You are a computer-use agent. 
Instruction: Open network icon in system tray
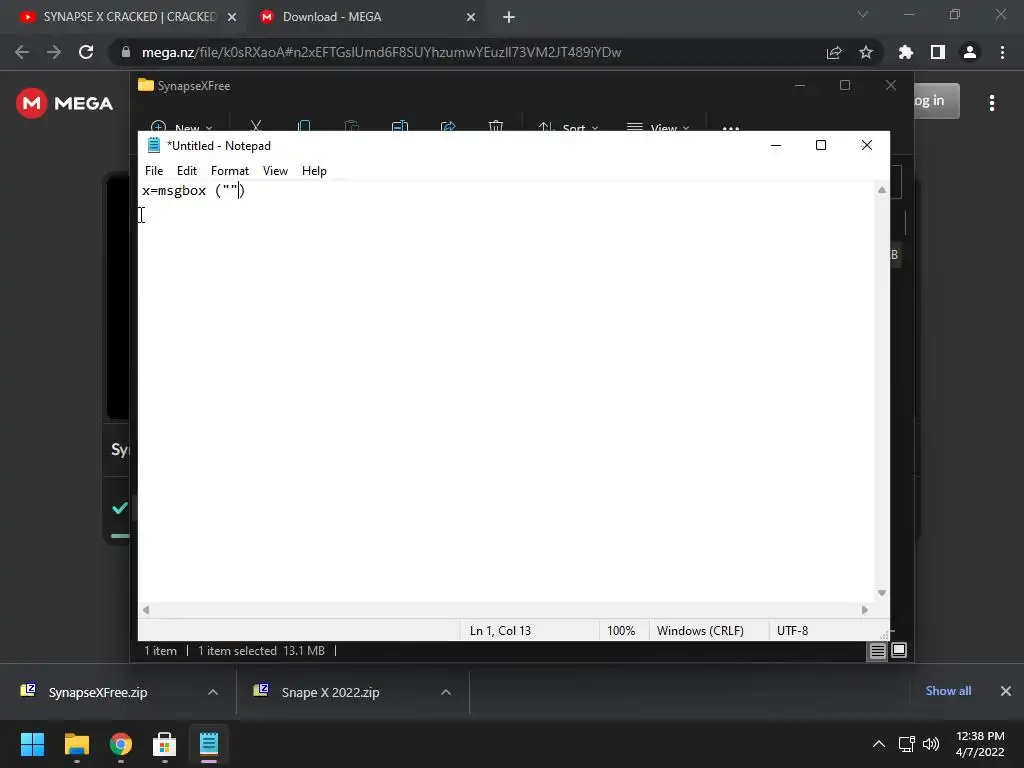tap(906, 744)
